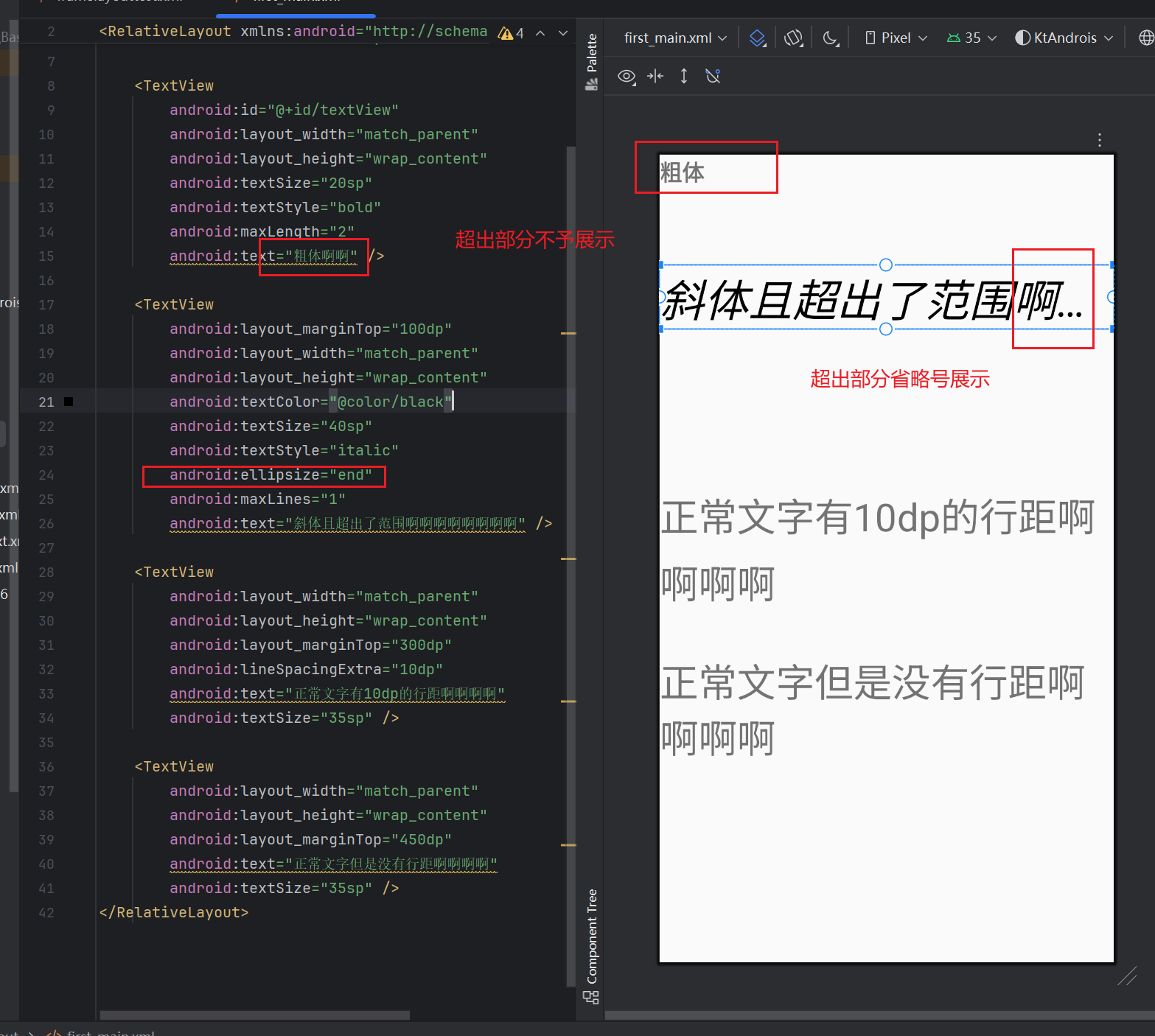Click the top resize handle of selected view
The height and width of the screenshot is (1036, 1155).
click(886, 265)
